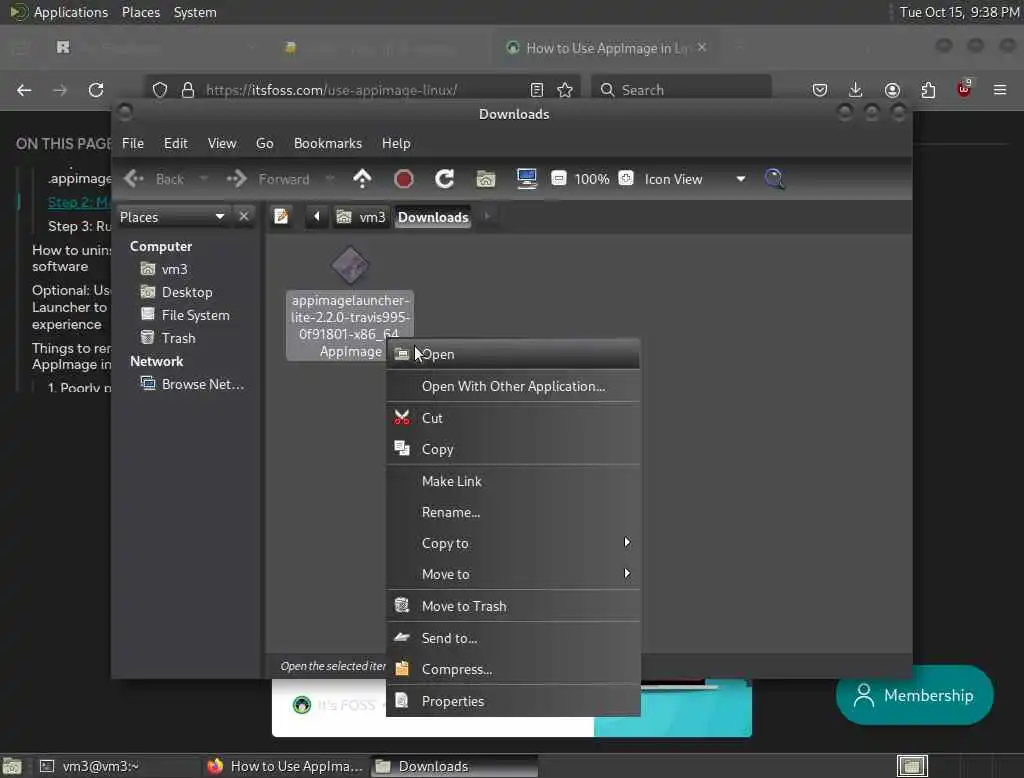Viewport: 1024px width, 778px height.
Task: Open the Applications panel menu
Action: (71, 12)
